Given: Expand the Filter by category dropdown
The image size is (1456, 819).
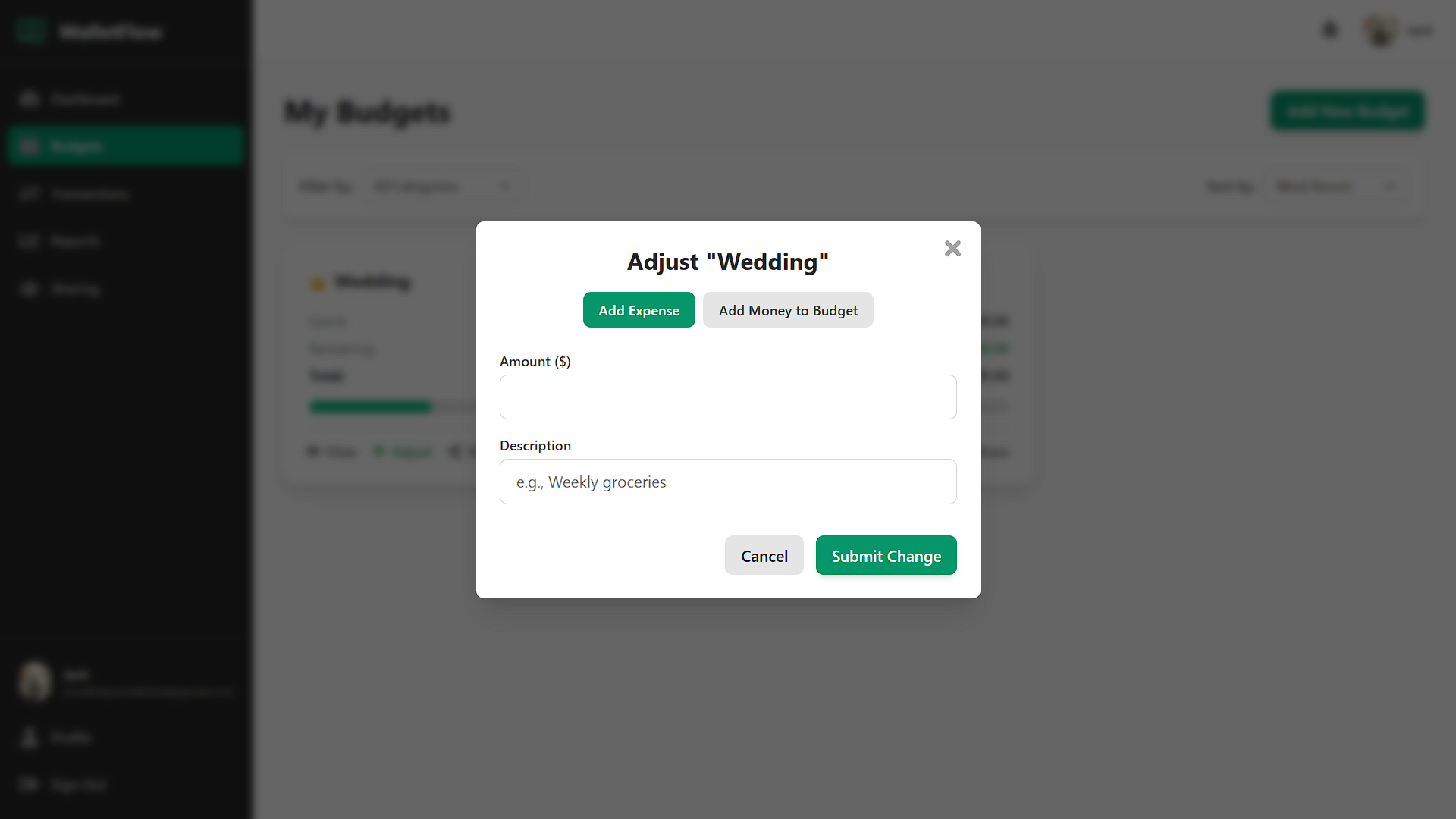Looking at the screenshot, I should tap(442, 187).
